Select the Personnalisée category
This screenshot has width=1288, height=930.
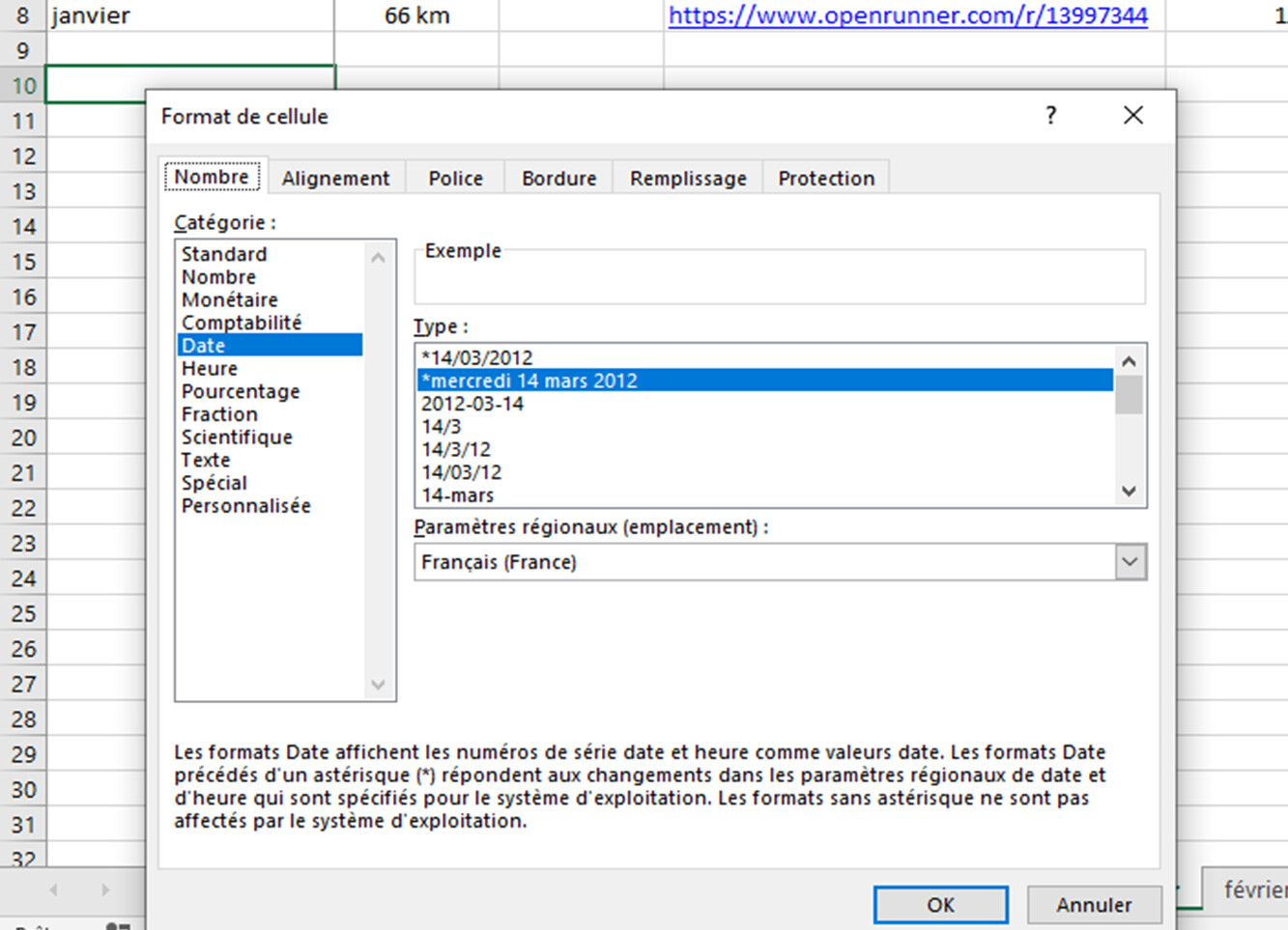pos(246,506)
